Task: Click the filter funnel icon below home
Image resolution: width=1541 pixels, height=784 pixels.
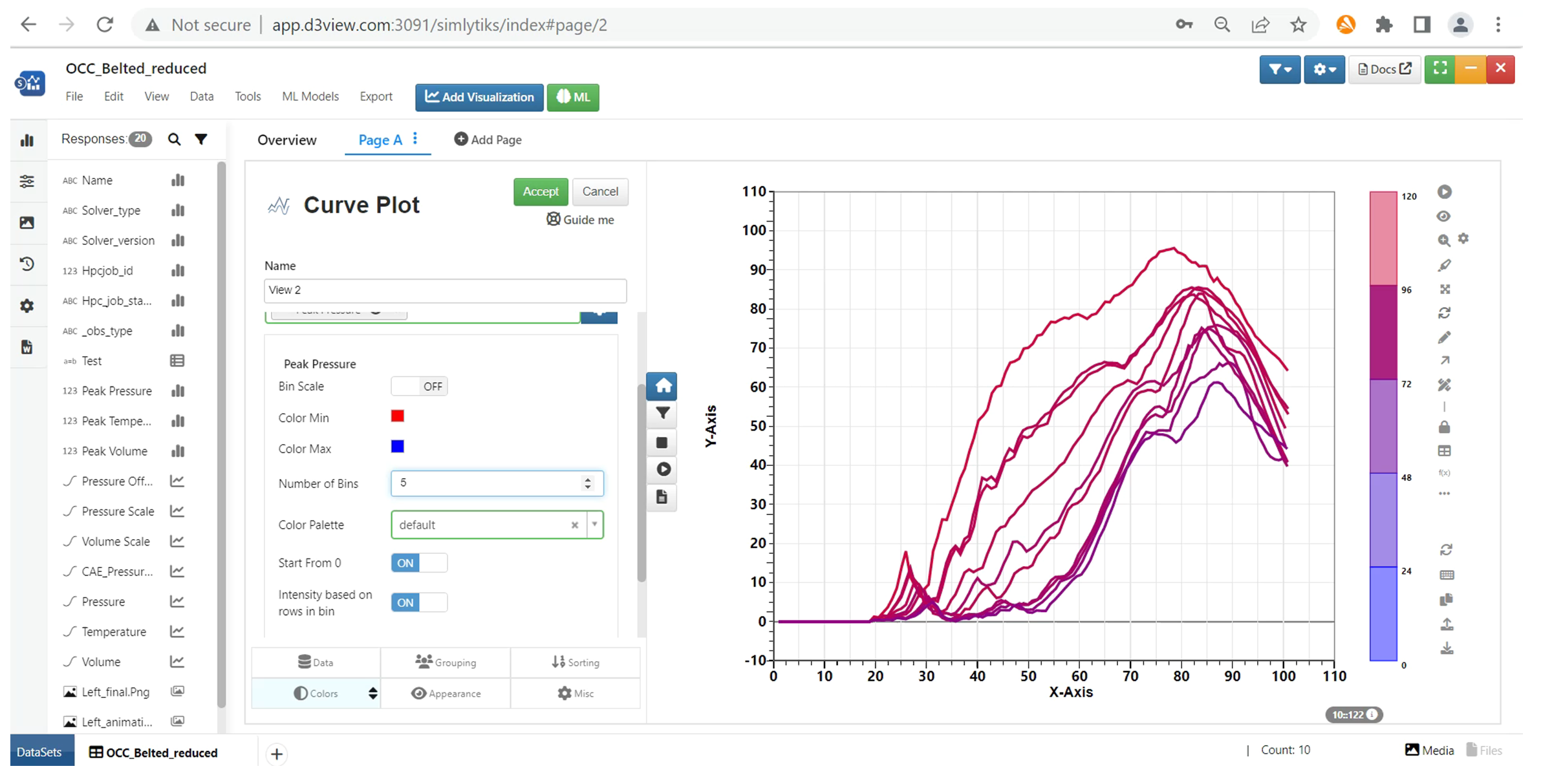Action: tap(662, 414)
